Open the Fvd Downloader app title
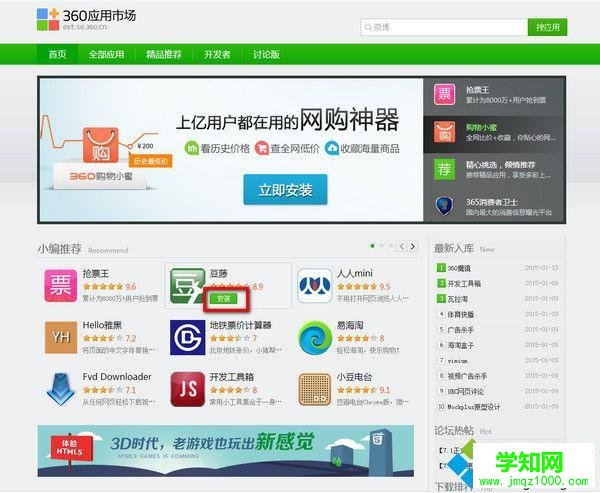600x493 pixels. click(x=117, y=377)
